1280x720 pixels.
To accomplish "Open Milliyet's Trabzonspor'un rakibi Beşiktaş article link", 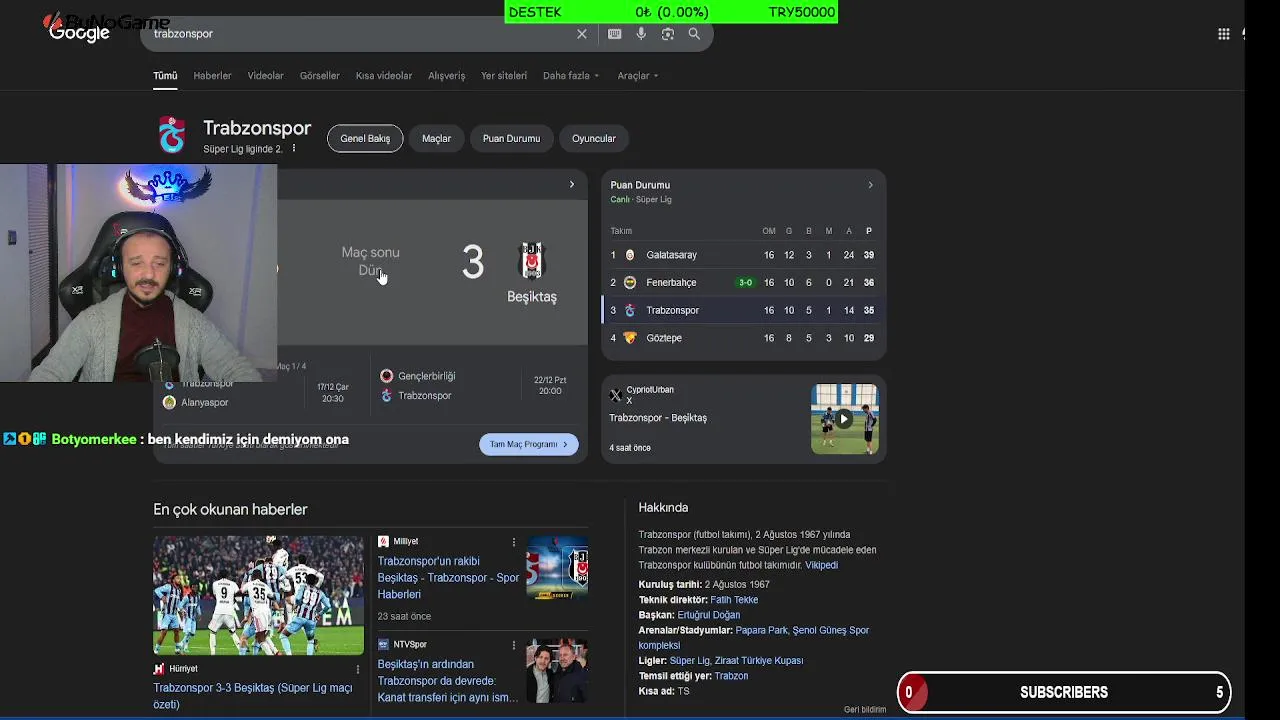I will [x=448, y=578].
